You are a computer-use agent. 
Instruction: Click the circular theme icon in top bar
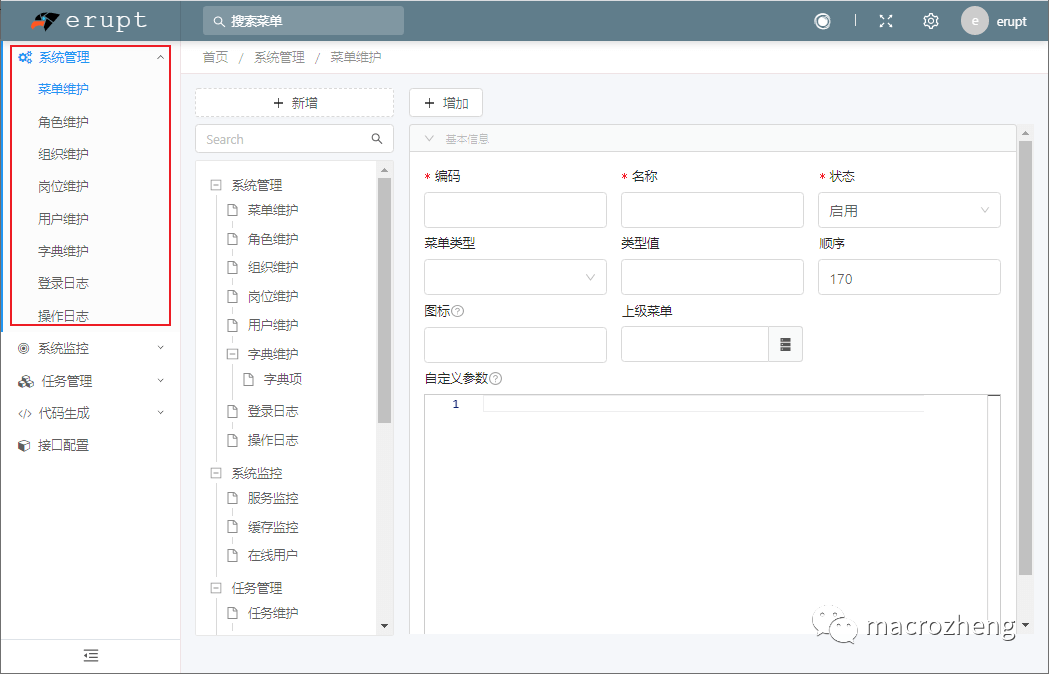tap(822, 21)
